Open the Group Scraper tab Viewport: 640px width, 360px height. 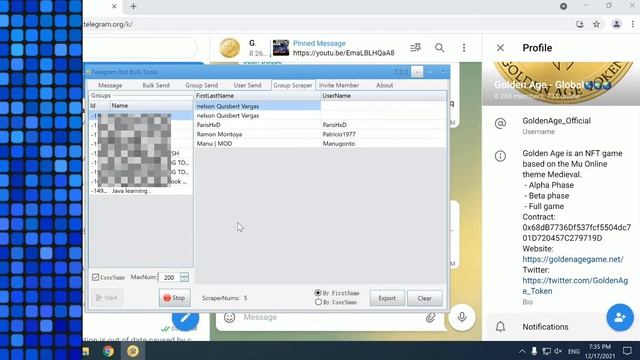(x=293, y=85)
